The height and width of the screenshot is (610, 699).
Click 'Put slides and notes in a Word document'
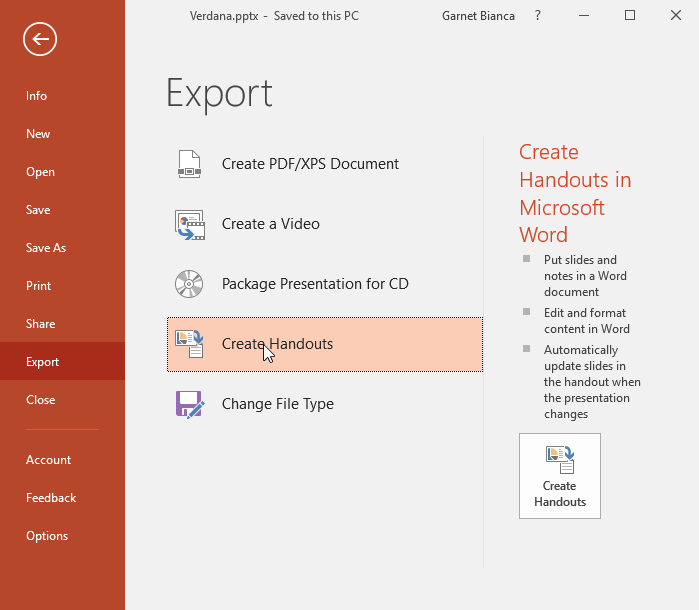(x=585, y=276)
